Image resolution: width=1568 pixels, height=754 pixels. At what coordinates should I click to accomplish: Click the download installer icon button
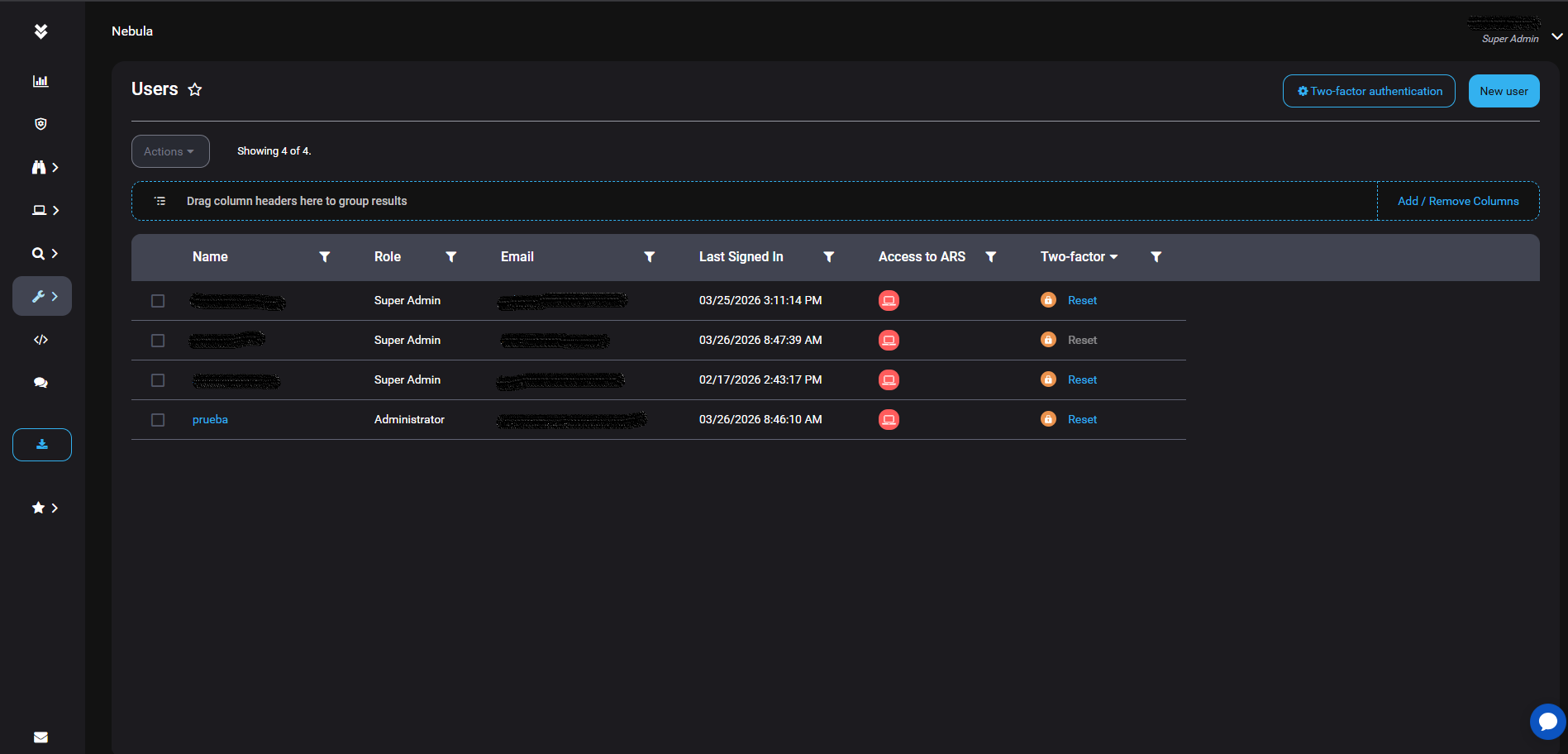click(42, 445)
